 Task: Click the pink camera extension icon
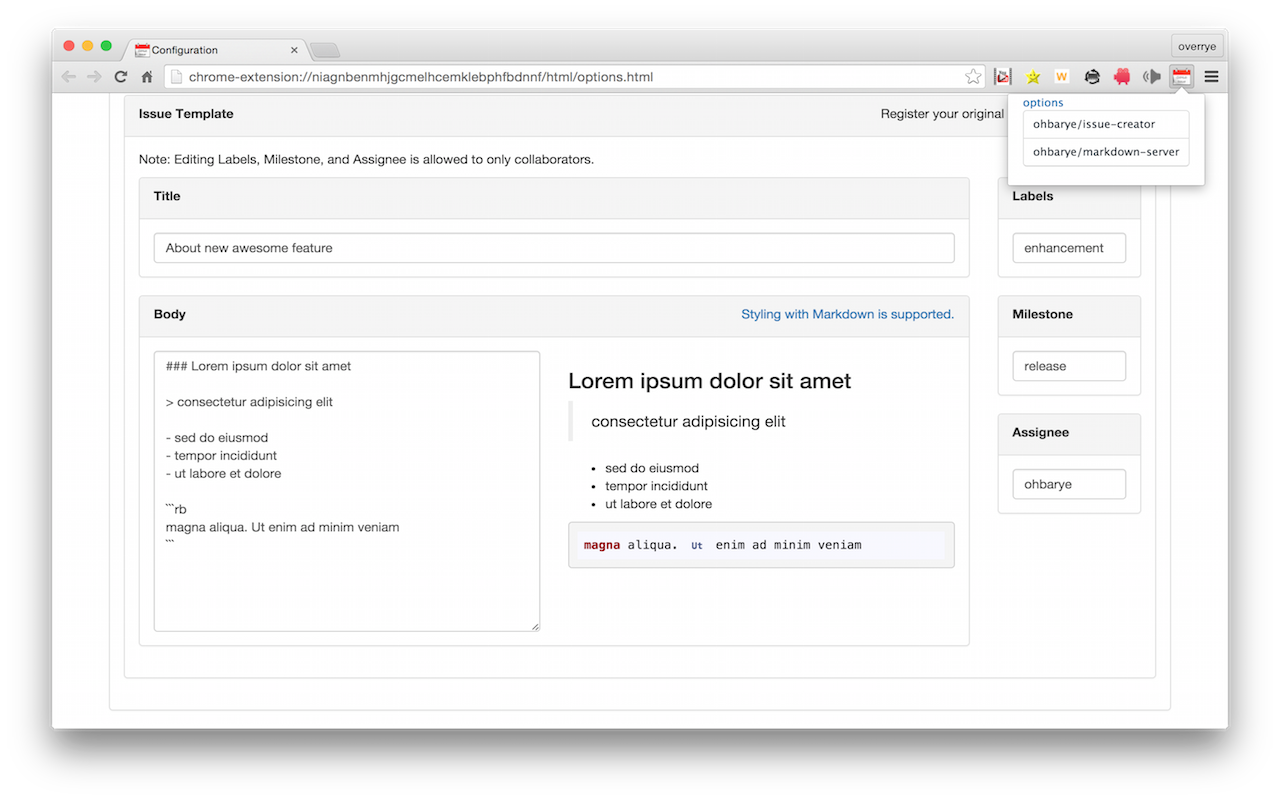1121,77
